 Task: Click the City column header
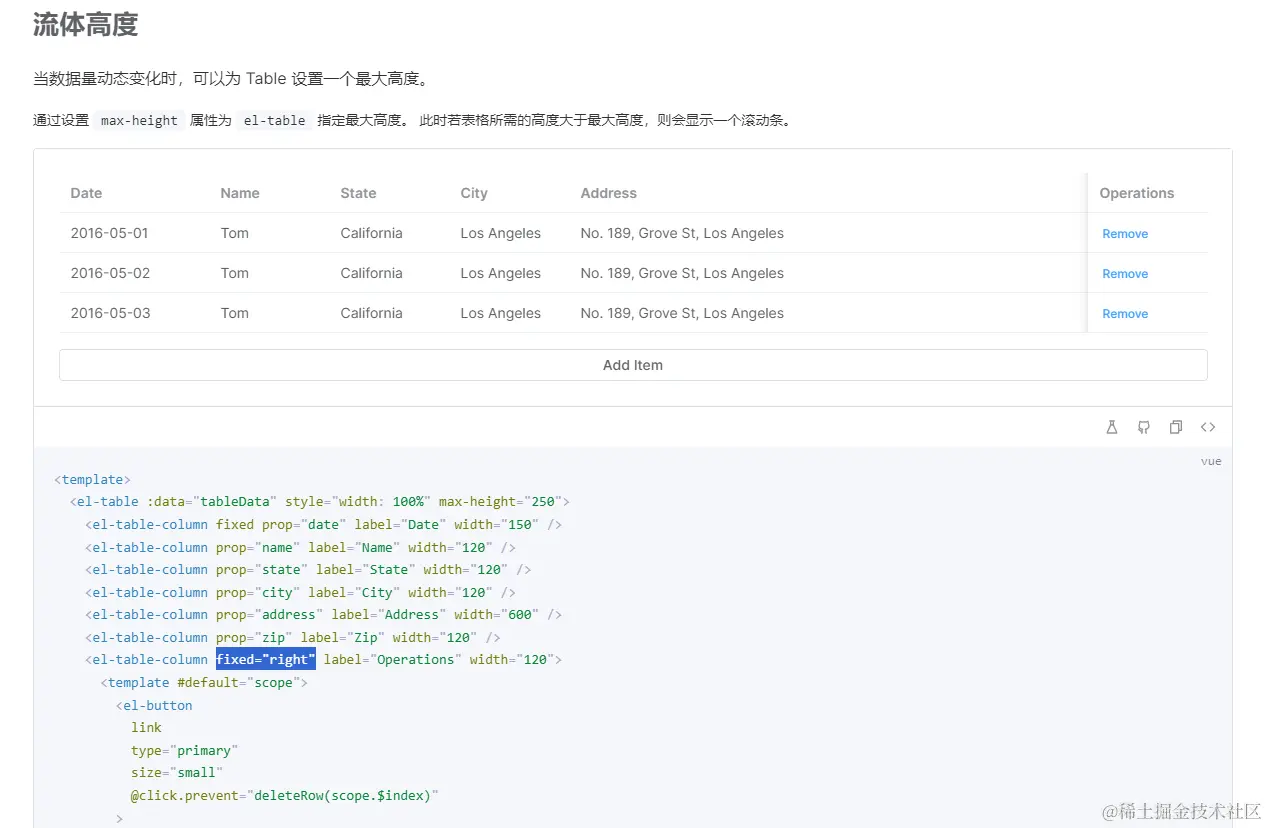(474, 193)
